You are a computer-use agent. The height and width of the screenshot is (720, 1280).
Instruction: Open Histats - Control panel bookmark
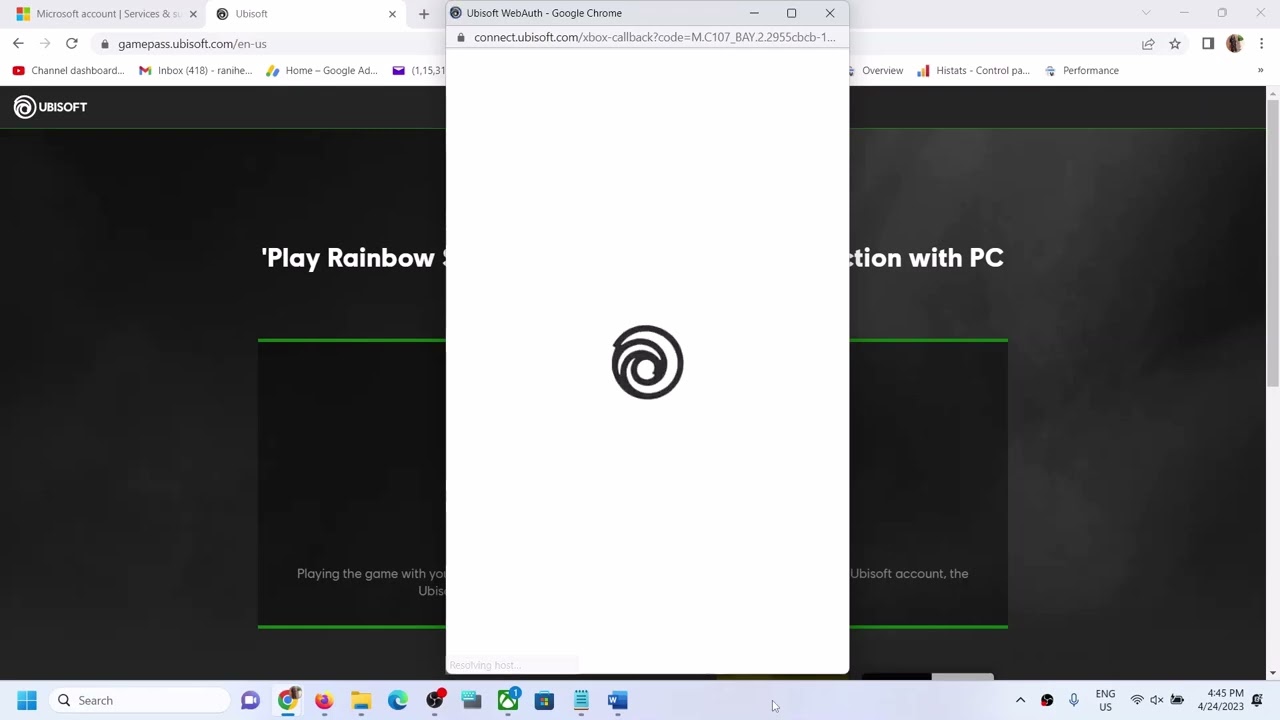973,71
